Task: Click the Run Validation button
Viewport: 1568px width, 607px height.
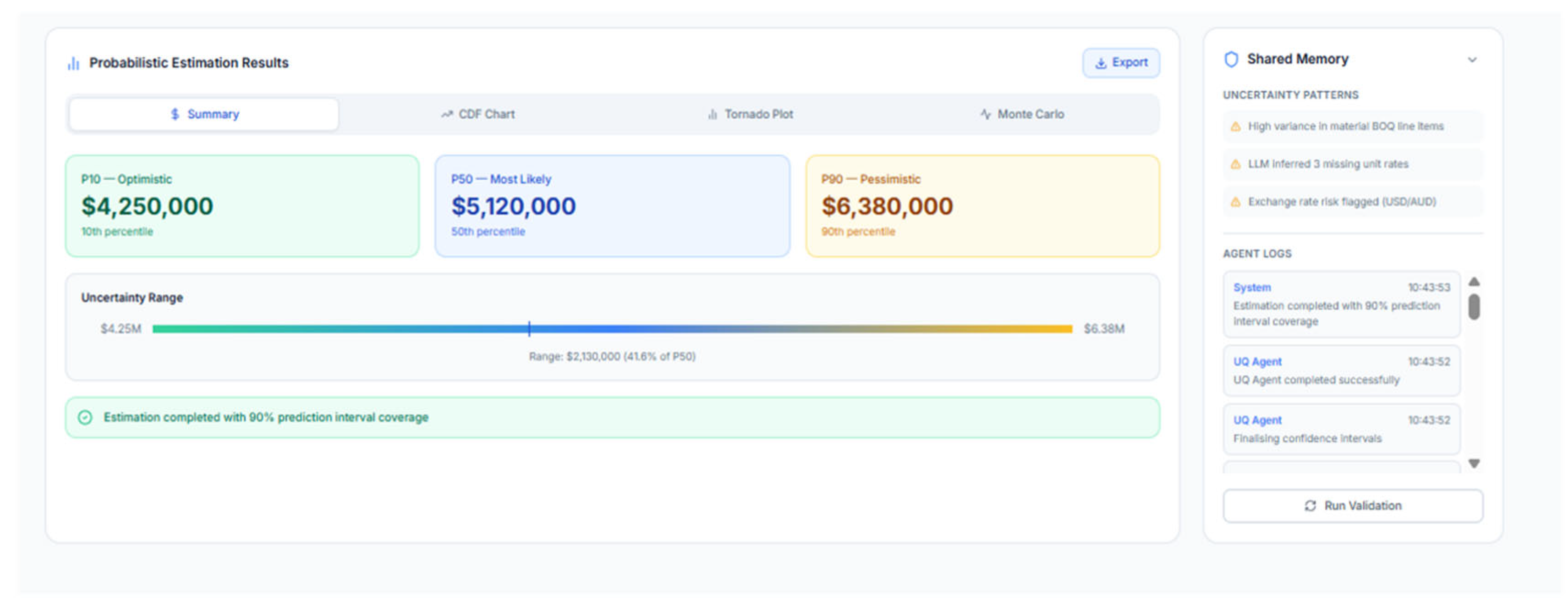Action: pos(1353,506)
